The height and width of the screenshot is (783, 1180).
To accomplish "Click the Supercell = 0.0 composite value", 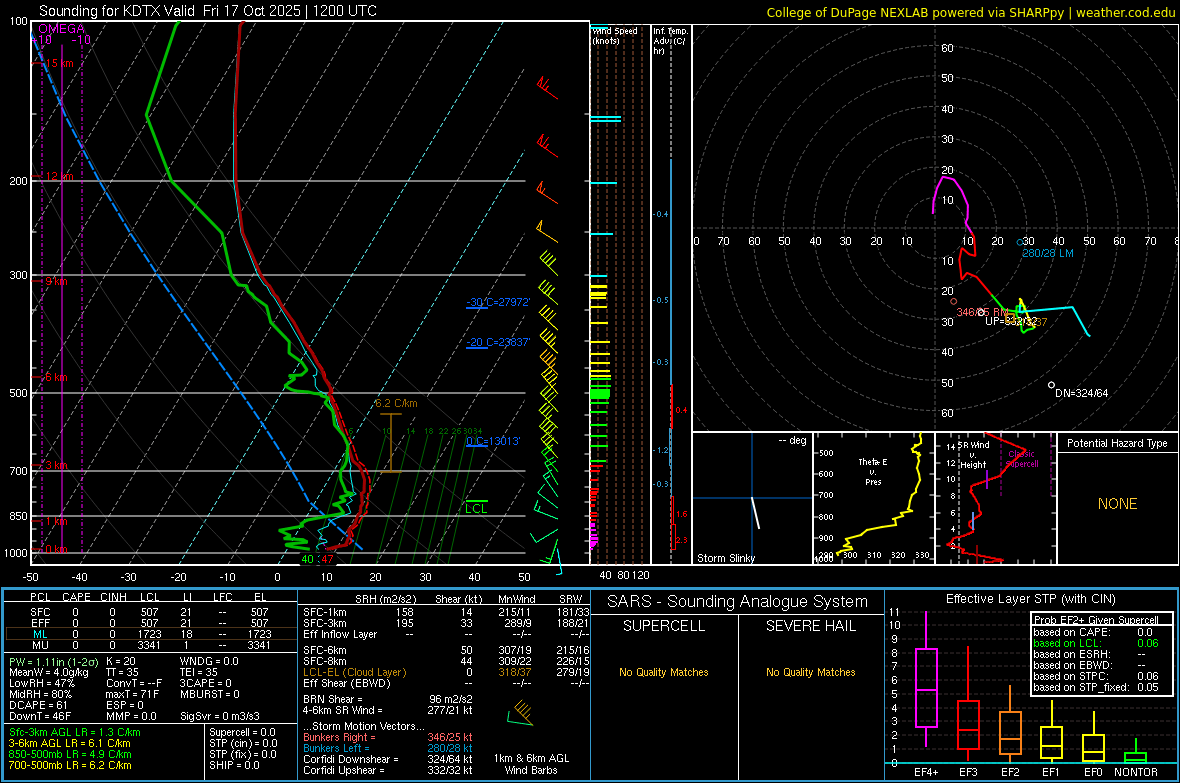I will click(242, 732).
